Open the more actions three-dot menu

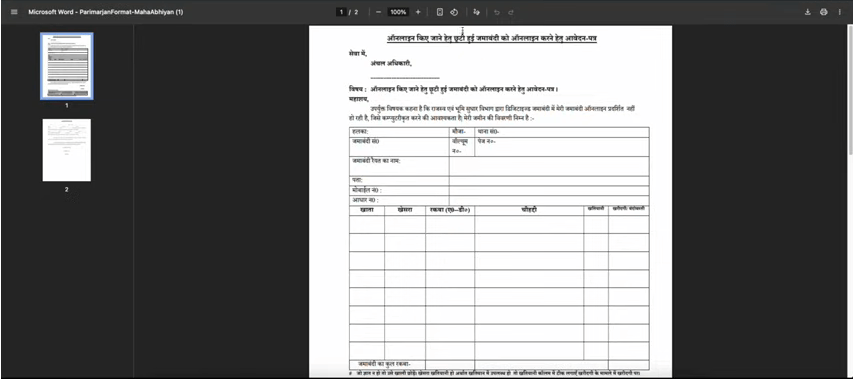point(839,12)
